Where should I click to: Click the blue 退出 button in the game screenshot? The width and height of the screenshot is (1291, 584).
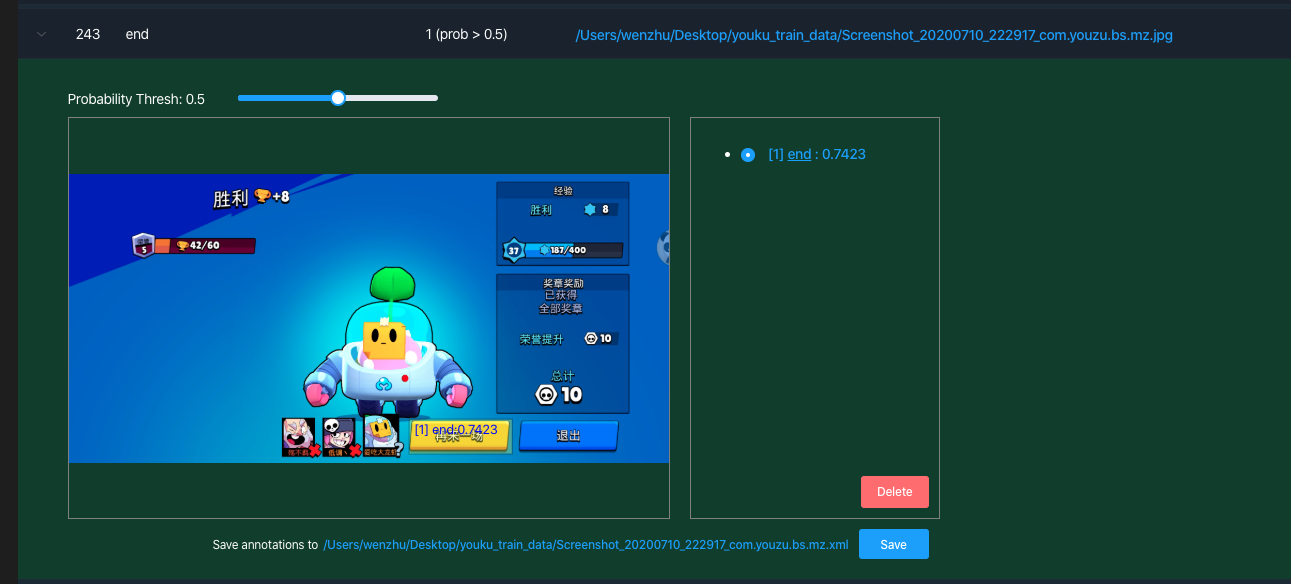pyautogui.click(x=568, y=436)
